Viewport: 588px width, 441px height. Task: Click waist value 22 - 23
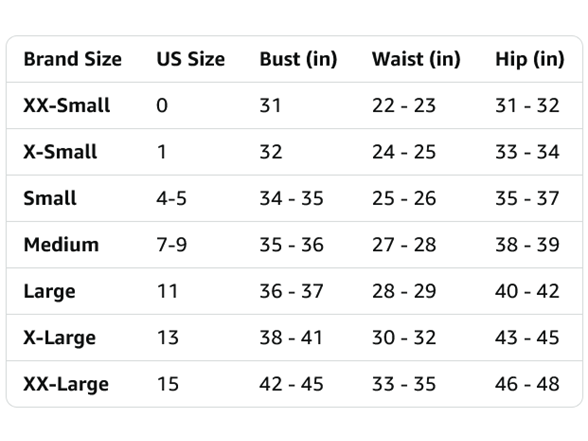click(x=404, y=105)
